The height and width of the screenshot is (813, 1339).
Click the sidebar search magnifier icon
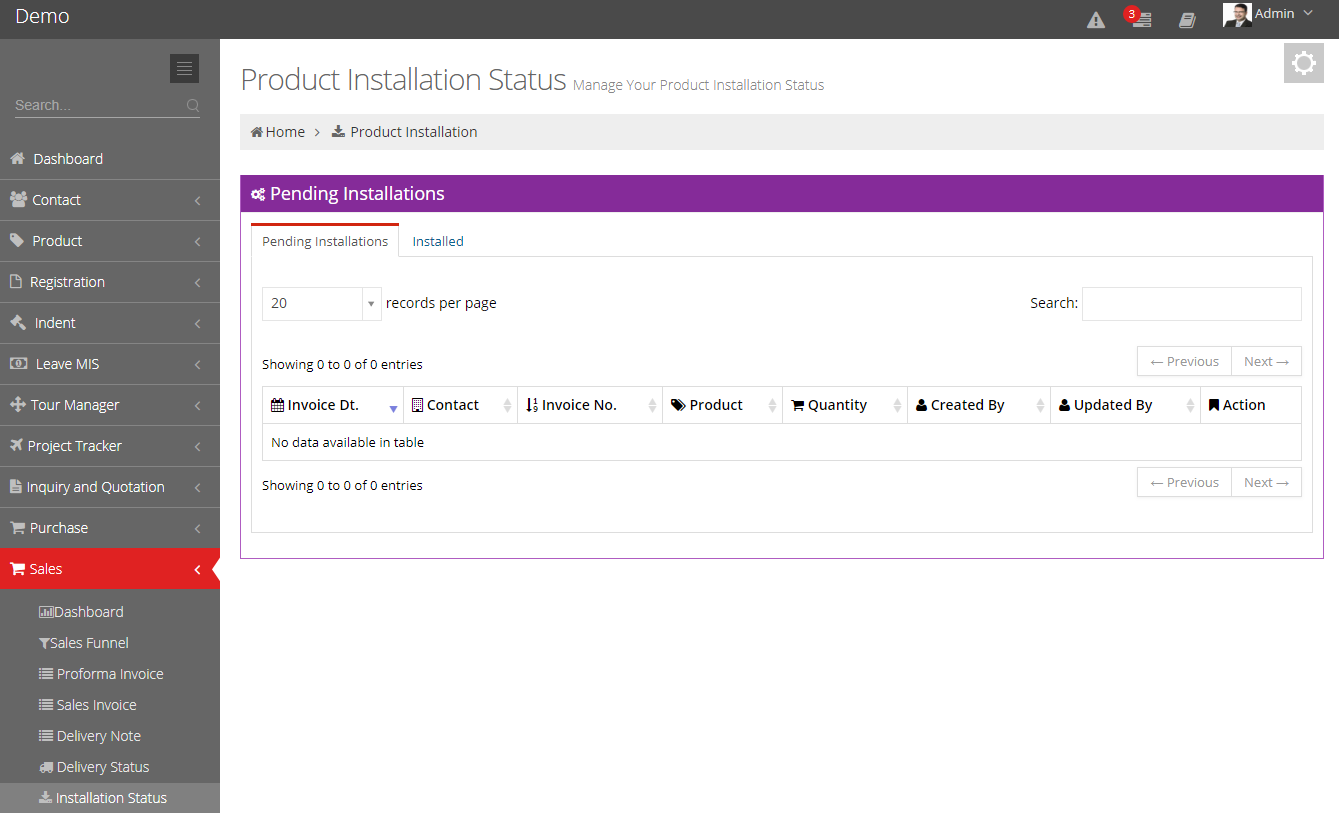[x=193, y=105]
